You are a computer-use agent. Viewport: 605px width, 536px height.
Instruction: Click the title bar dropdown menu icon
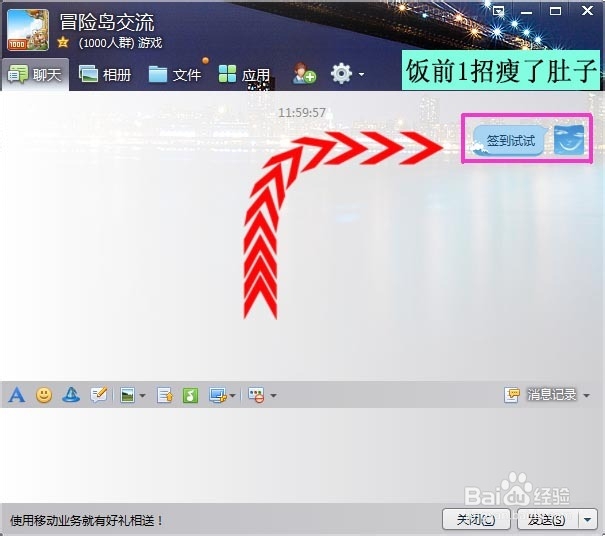(x=499, y=11)
